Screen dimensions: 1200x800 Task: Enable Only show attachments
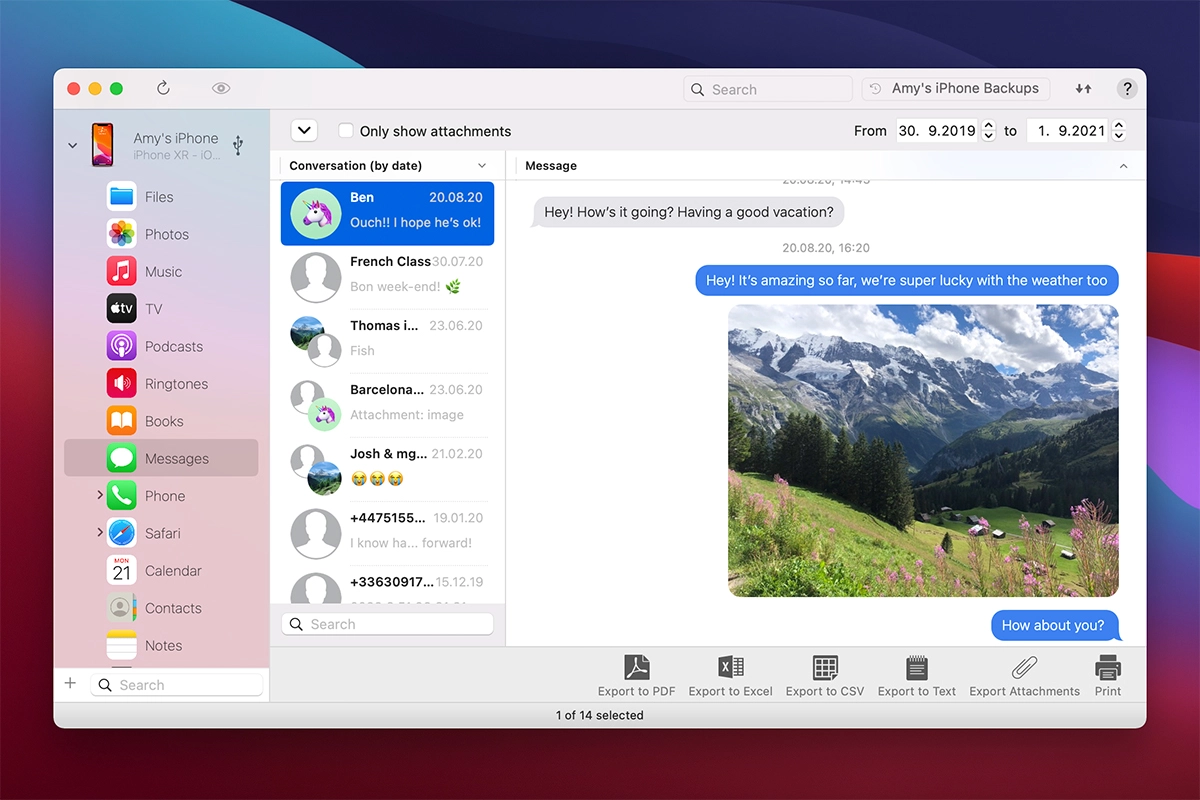[345, 131]
